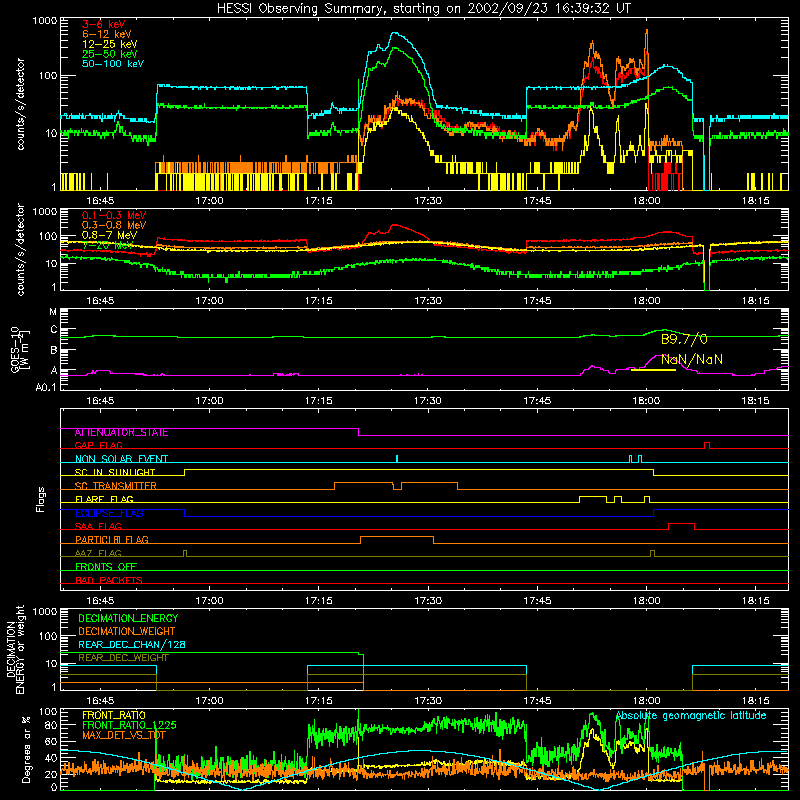Click the cyan REAR_DEC_CHAN/128 legend label
This screenshot has width=800, height=800.
coord(132,645)
